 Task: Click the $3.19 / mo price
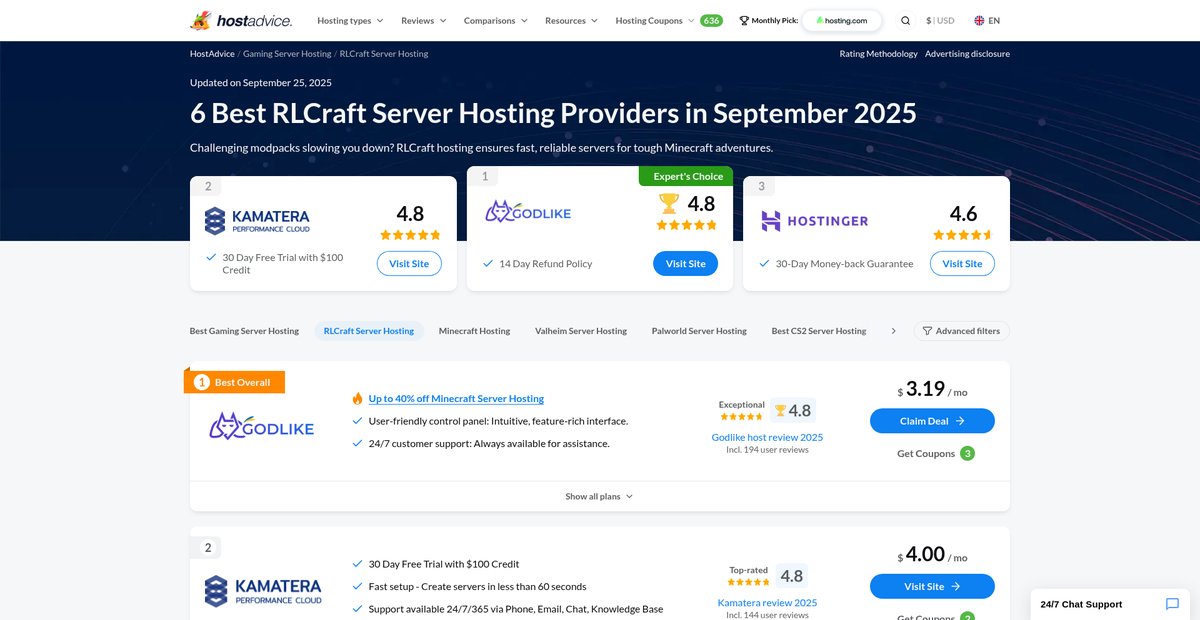932,390
